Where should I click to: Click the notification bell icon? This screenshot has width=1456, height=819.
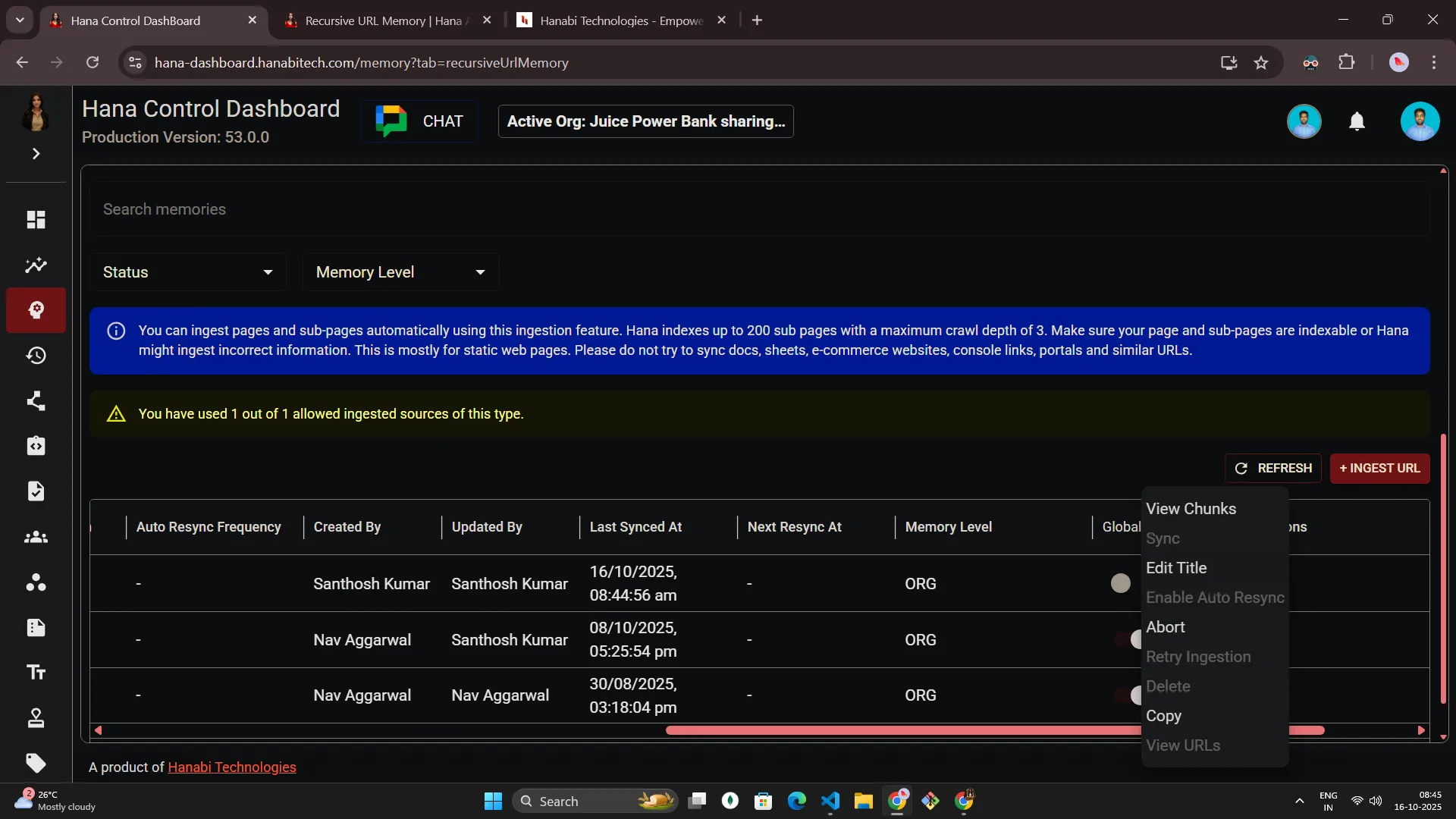[1357, 121]
